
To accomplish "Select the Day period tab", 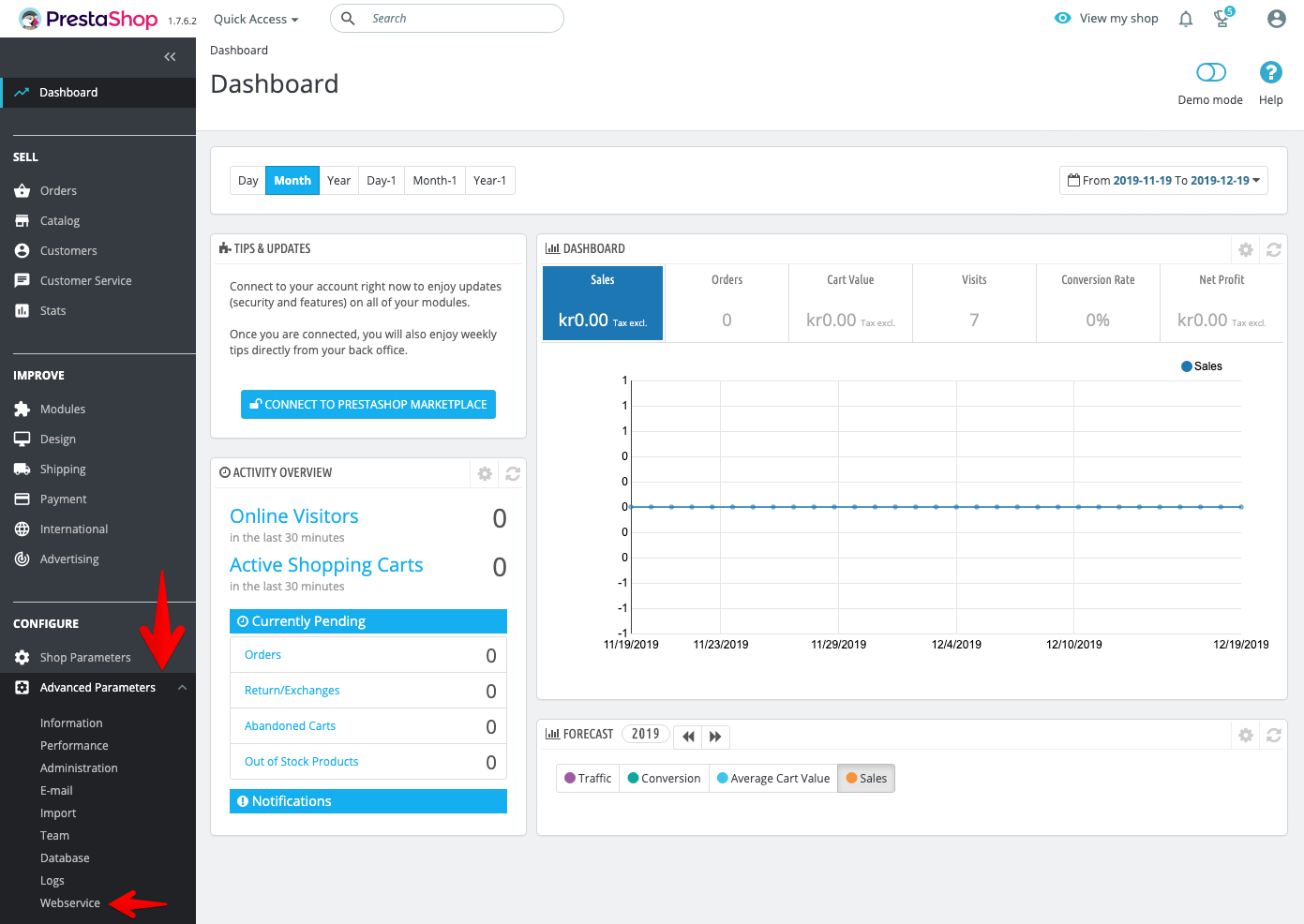I will 248,180.
